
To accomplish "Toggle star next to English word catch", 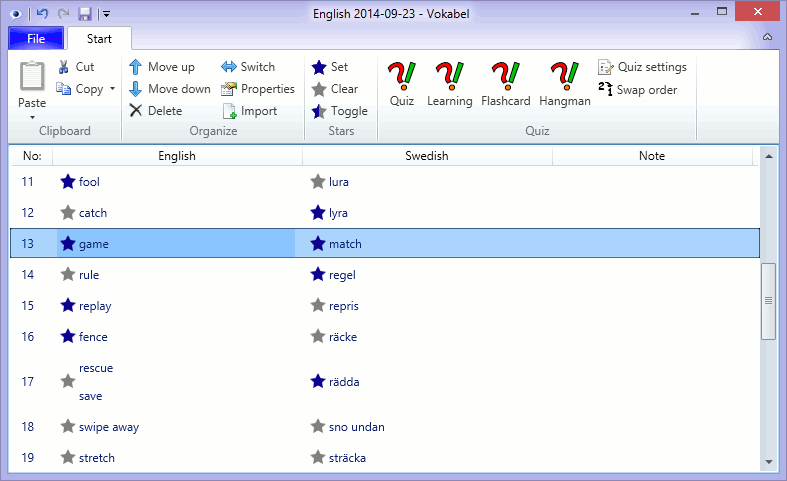I will coord(68,213).
